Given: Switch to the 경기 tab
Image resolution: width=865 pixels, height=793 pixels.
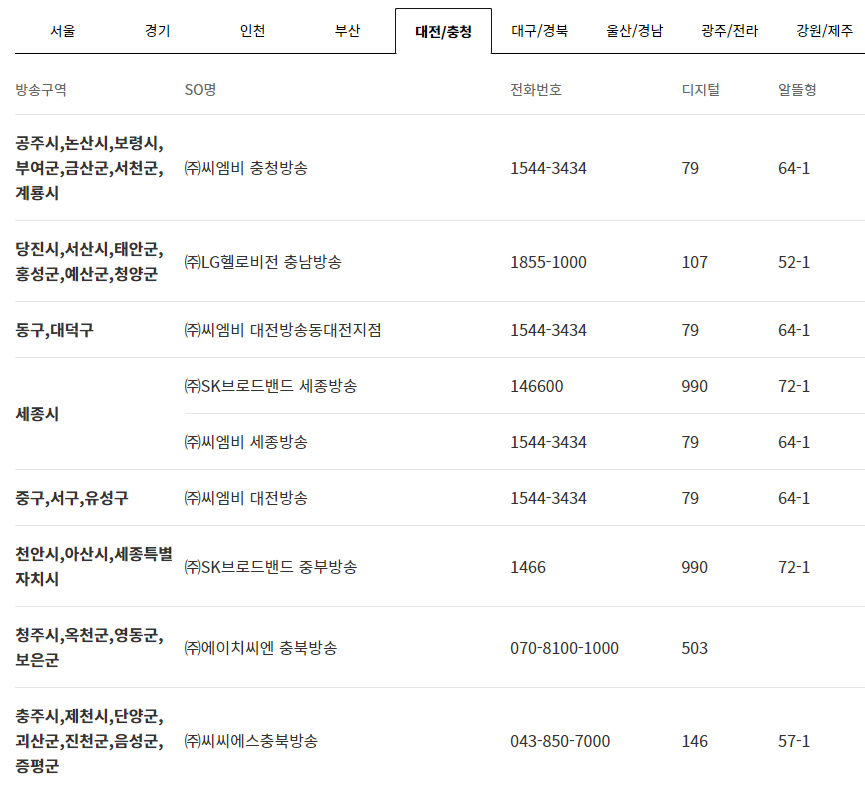Looking at the screenshot, I should pyautogui.click(x=157, y=31).
